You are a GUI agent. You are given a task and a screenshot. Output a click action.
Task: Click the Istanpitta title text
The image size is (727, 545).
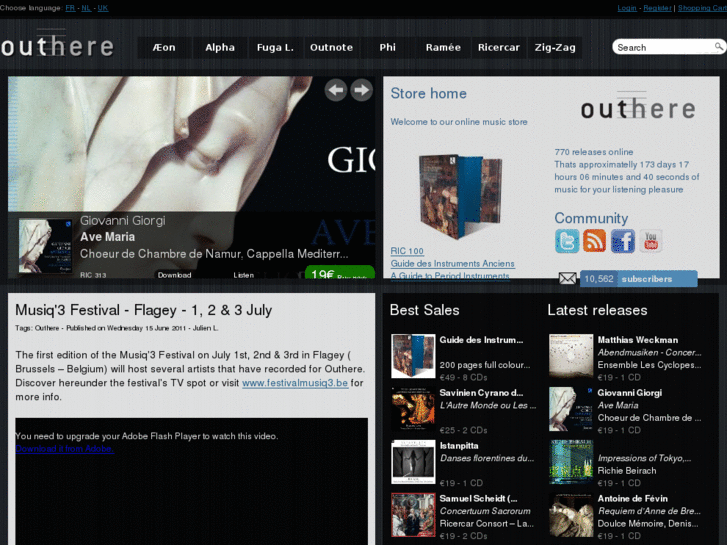tap(459, 446)
